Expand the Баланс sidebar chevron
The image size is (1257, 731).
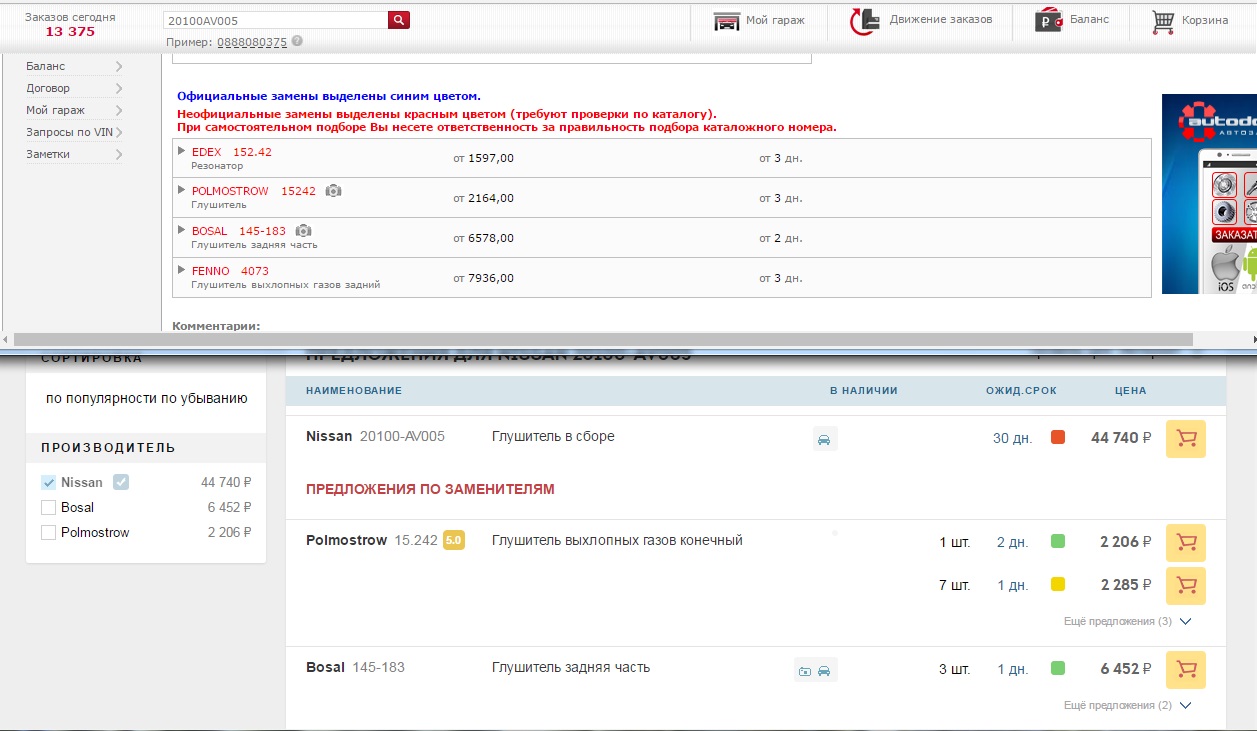119,66
